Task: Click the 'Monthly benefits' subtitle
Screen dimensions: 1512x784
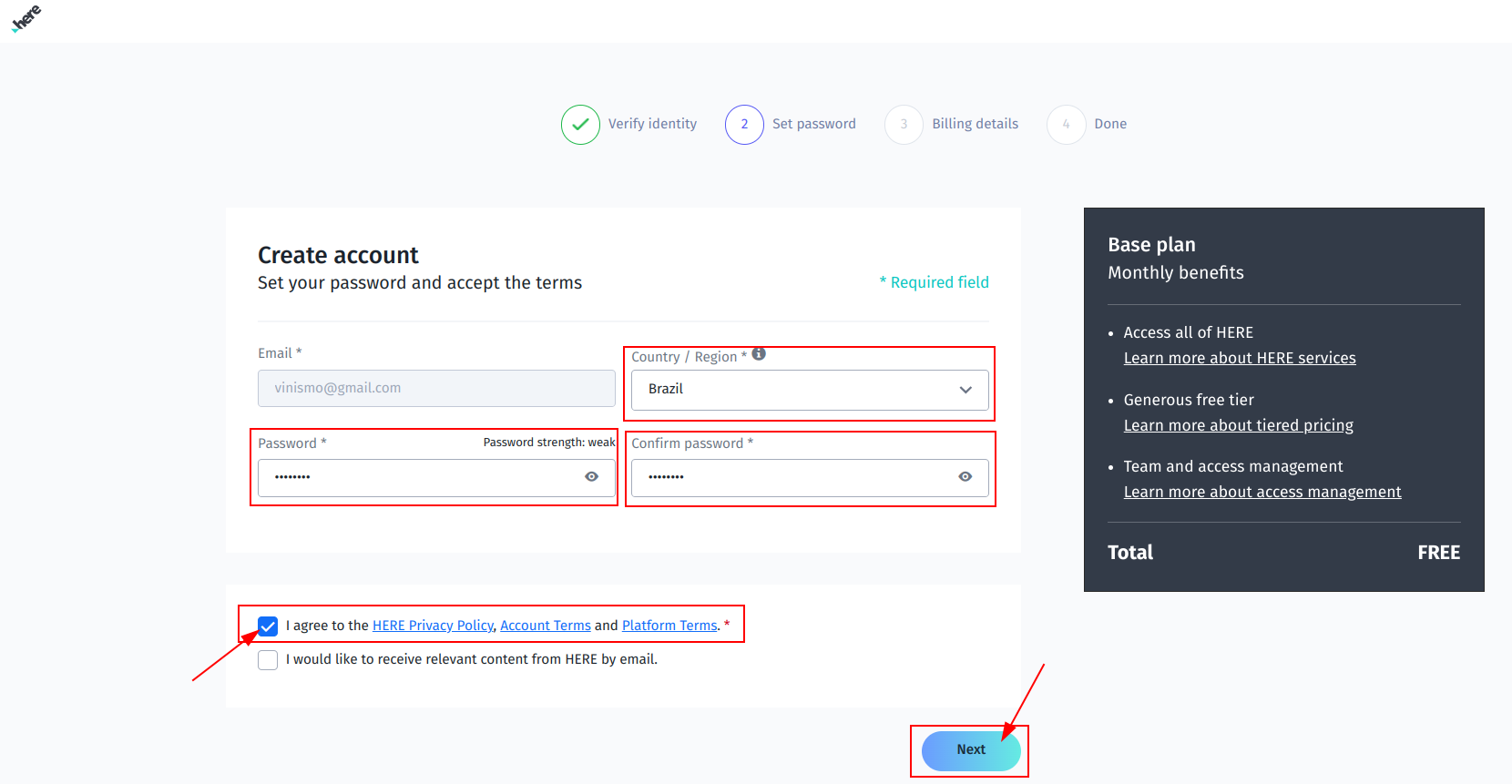Action: click(1176, 272)
